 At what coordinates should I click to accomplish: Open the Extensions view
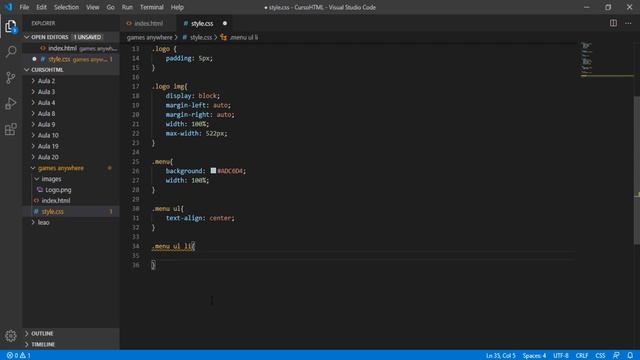(x=11, y=129)
